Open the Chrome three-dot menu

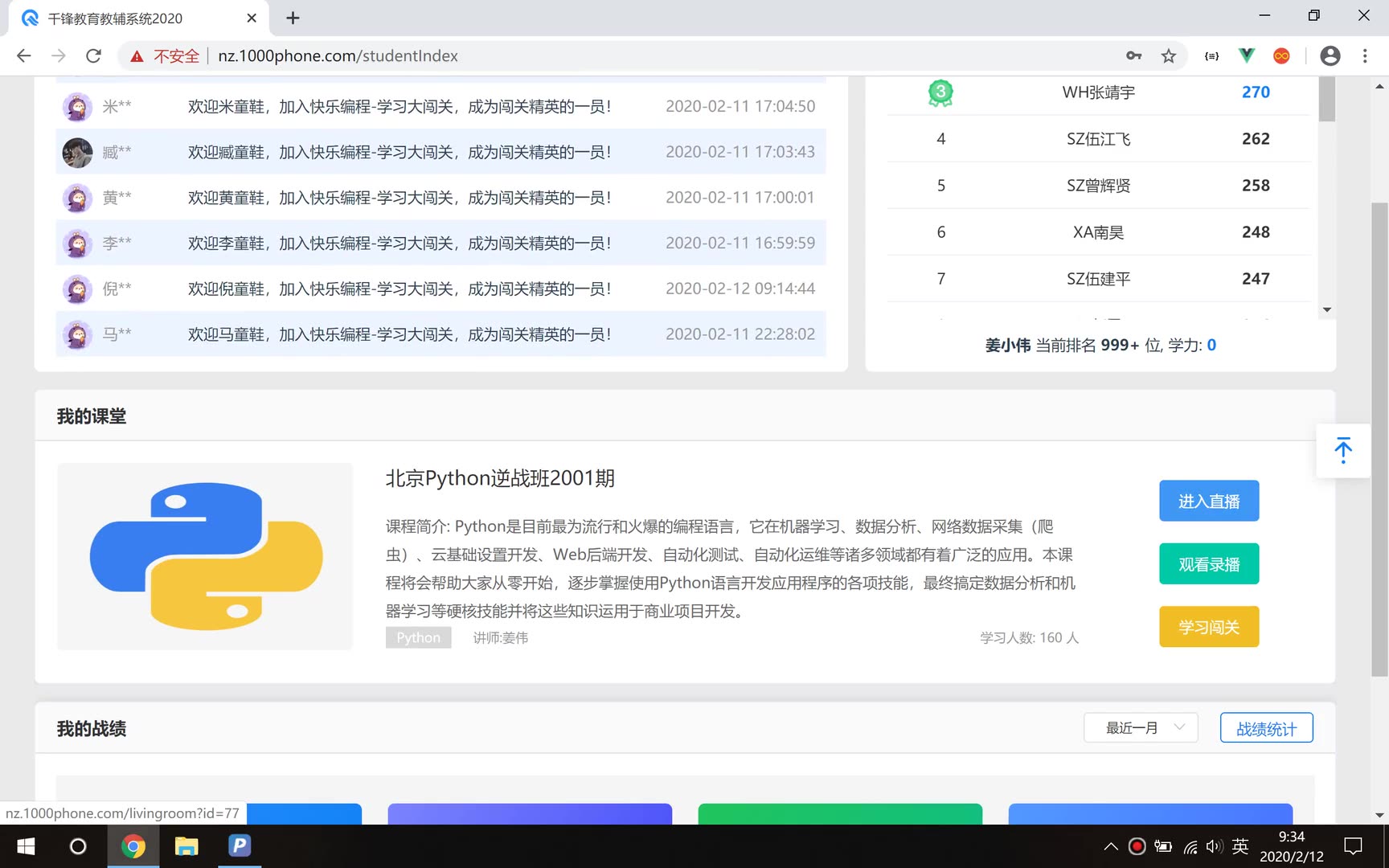pos(1364,55)
